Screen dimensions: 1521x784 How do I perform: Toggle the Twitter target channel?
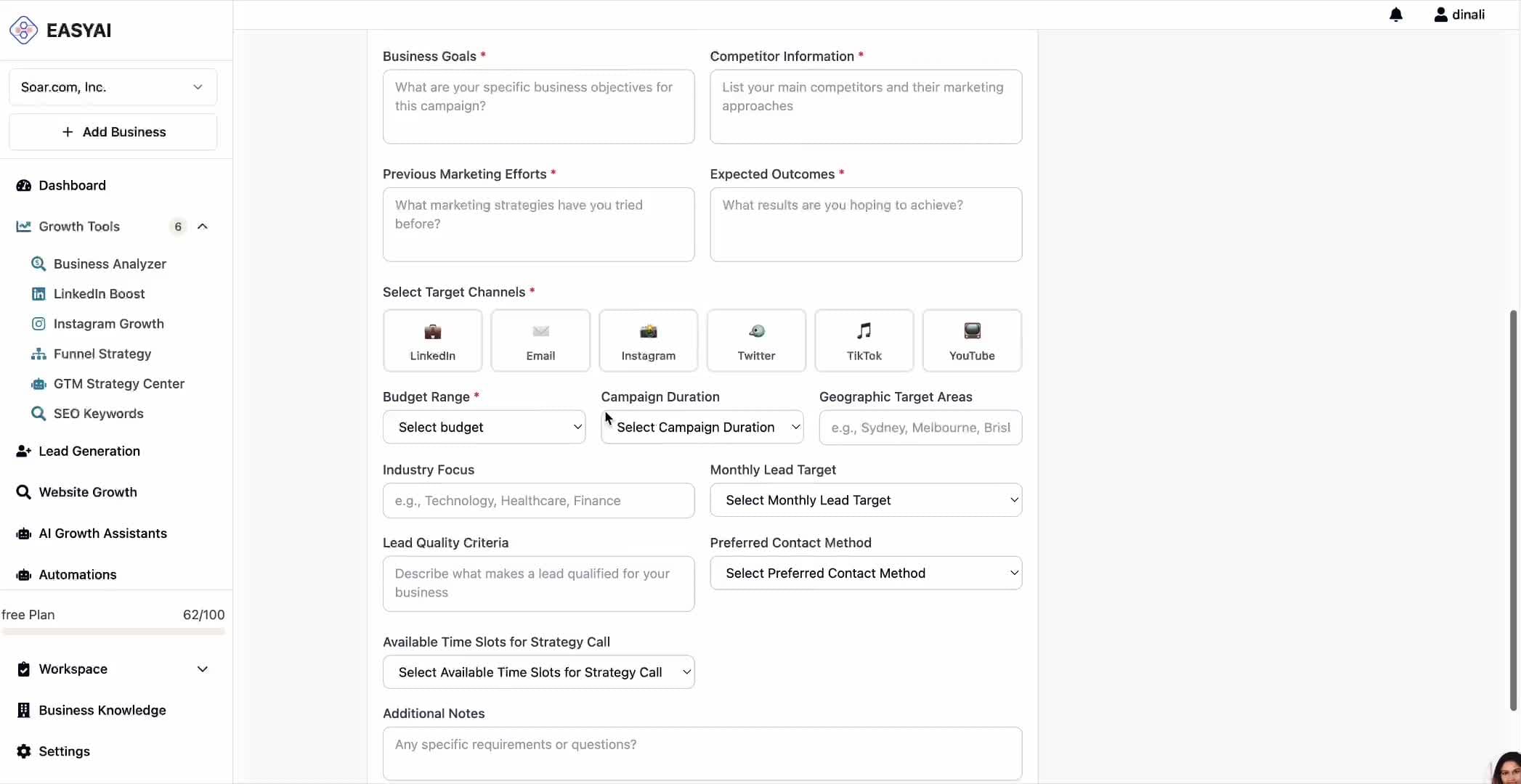756,340
